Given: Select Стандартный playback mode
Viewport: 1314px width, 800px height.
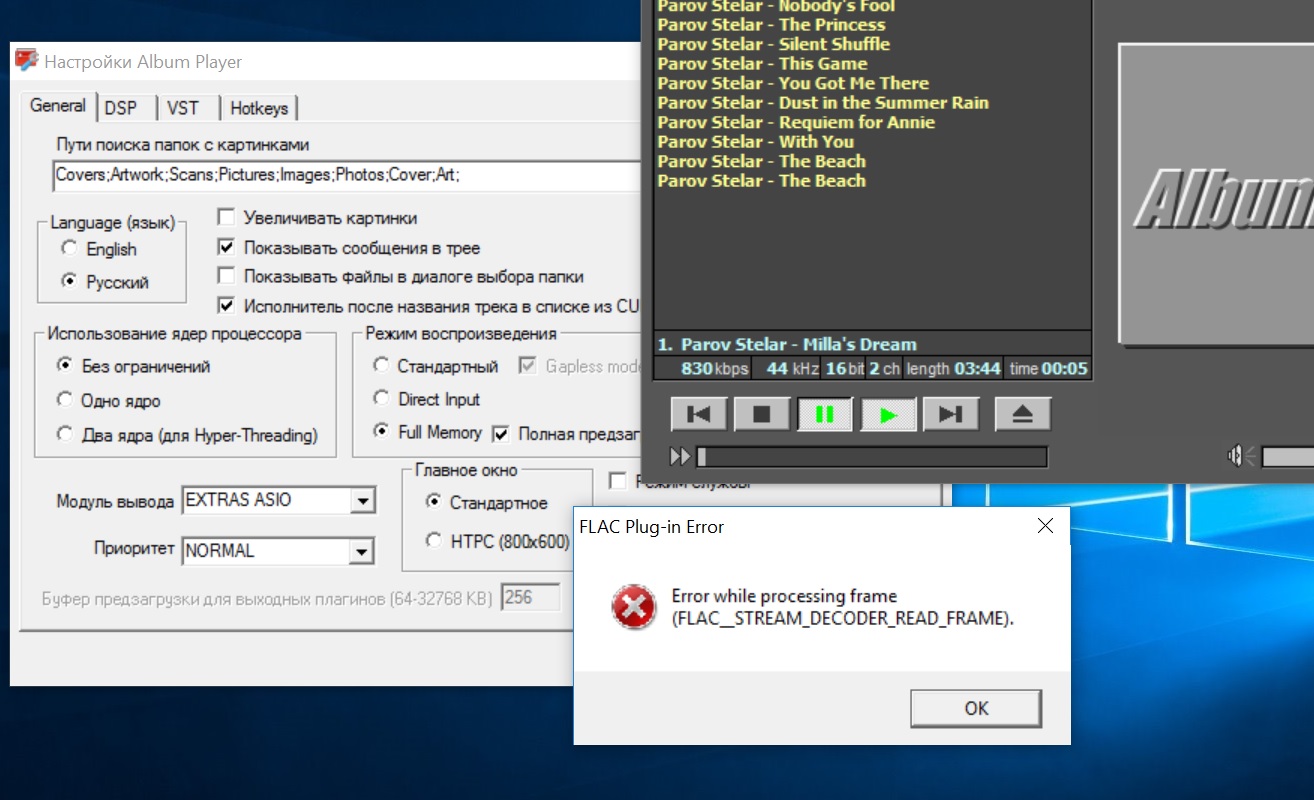Looking at the screenshot, I should tap(435, 366).
